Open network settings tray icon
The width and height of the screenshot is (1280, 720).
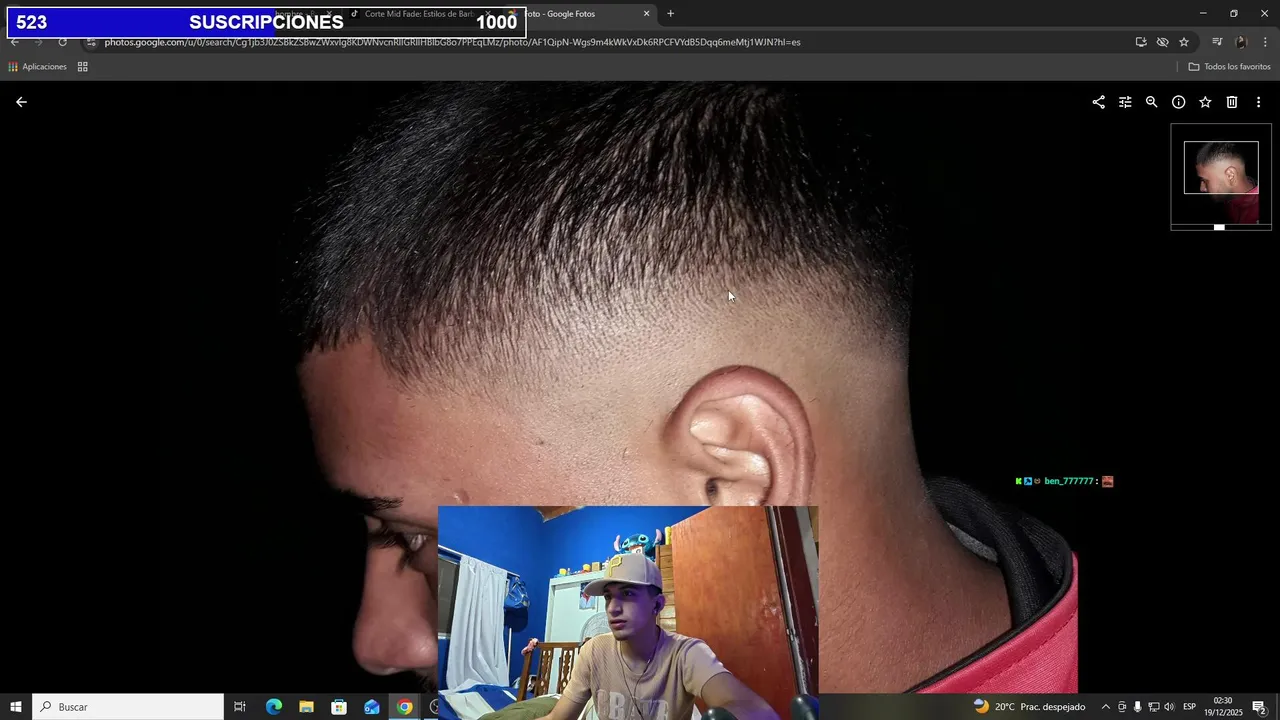point(1153,707)
